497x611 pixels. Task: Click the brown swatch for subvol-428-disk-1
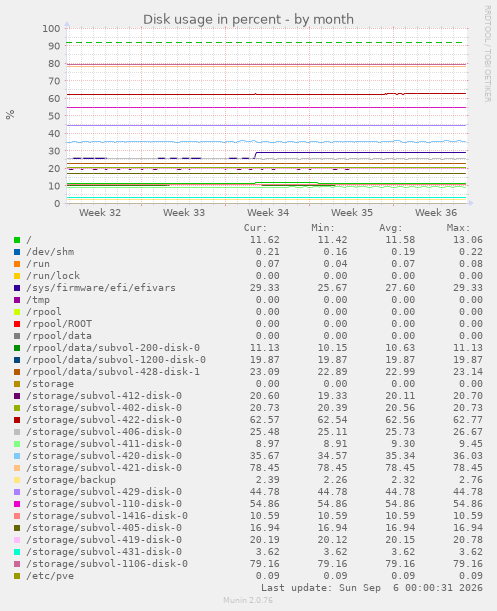[17, 372]
